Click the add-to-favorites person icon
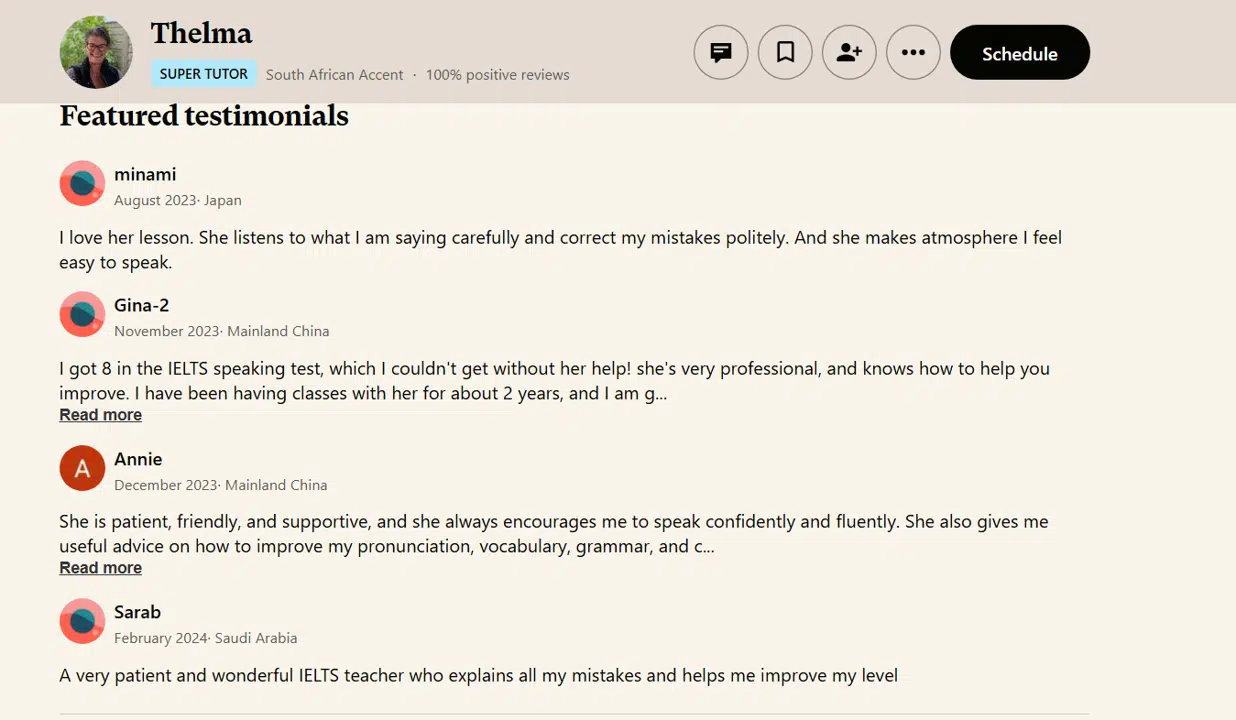The width and height of the screenshot is (1236, 720). click(849, 52)
